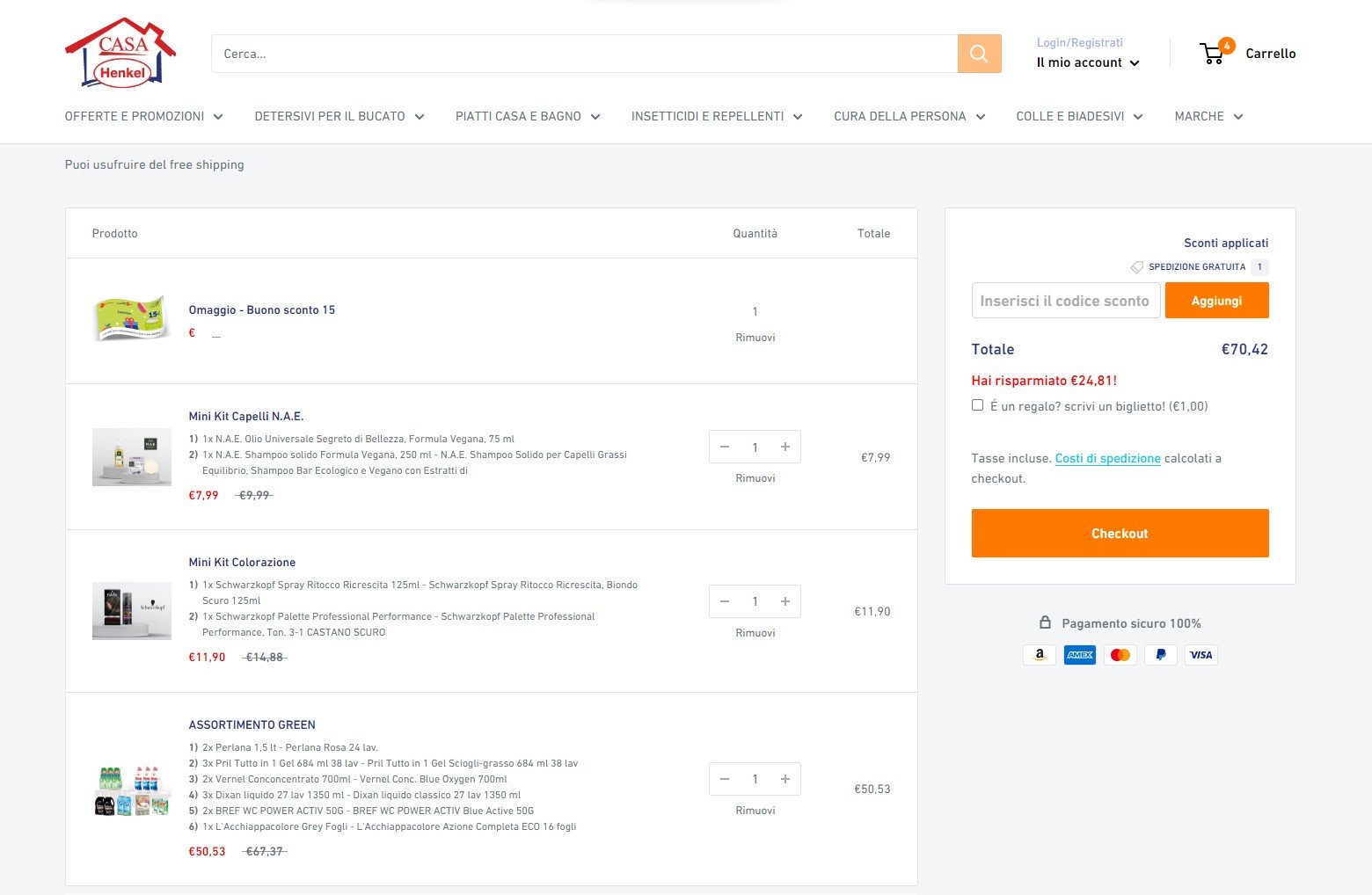Click the orange search magnifier button
This screenshot has height=895, width=1372.
[979, 54]
